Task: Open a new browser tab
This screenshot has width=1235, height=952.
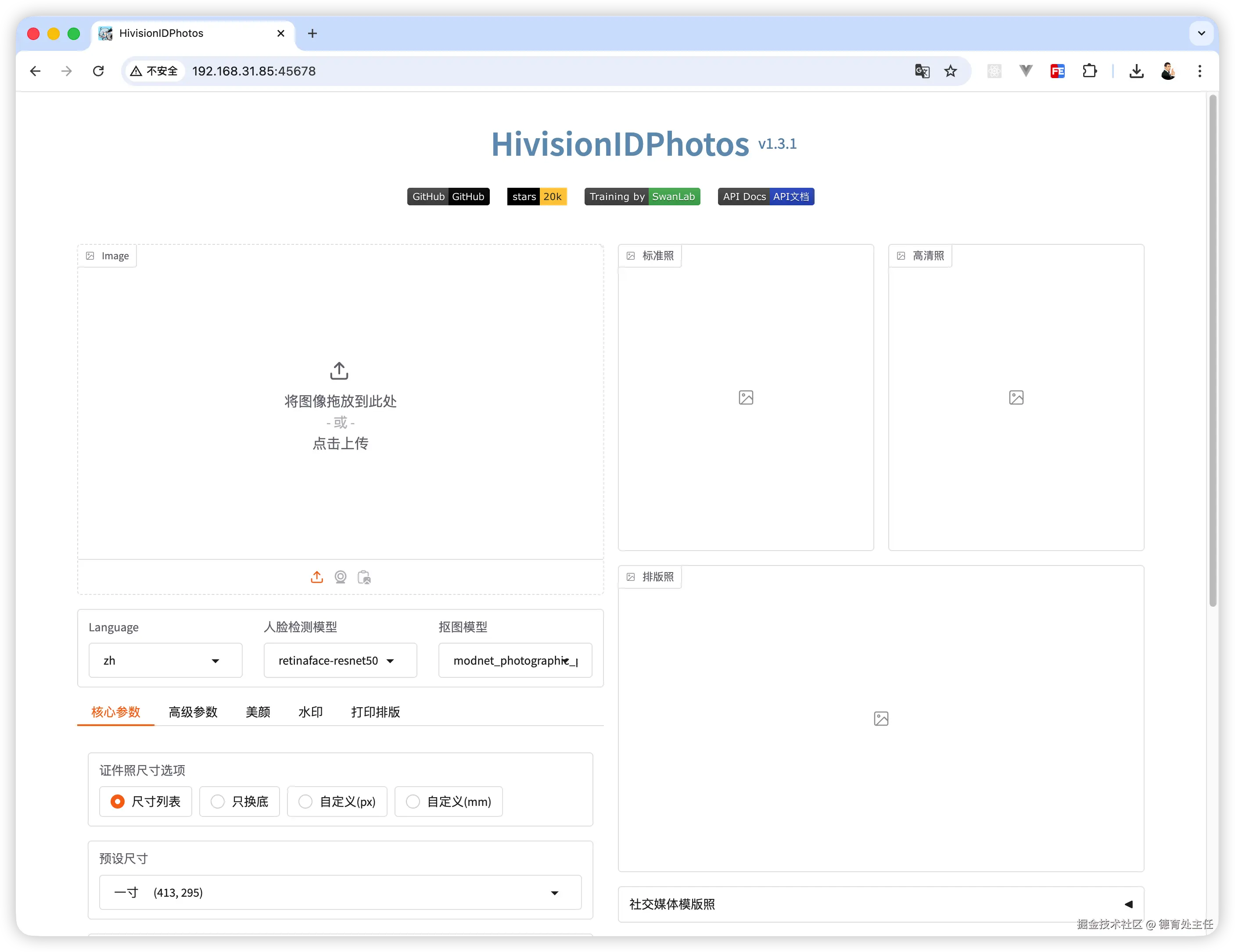Action: [x=312, y=33]
